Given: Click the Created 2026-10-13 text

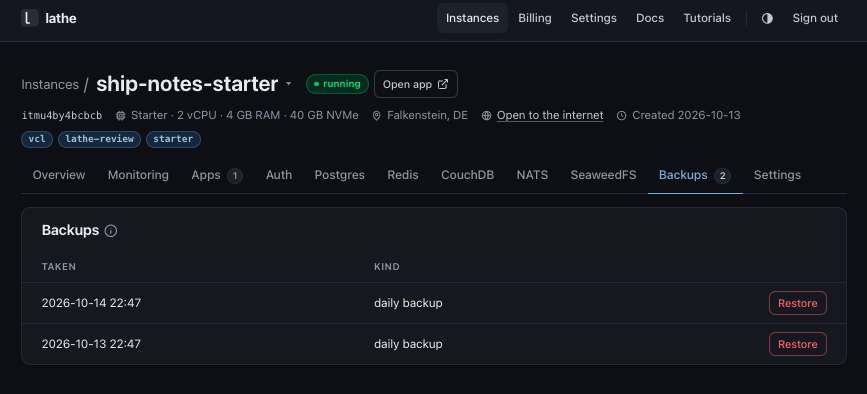Looking at the screenshot, I should (686, 115).
